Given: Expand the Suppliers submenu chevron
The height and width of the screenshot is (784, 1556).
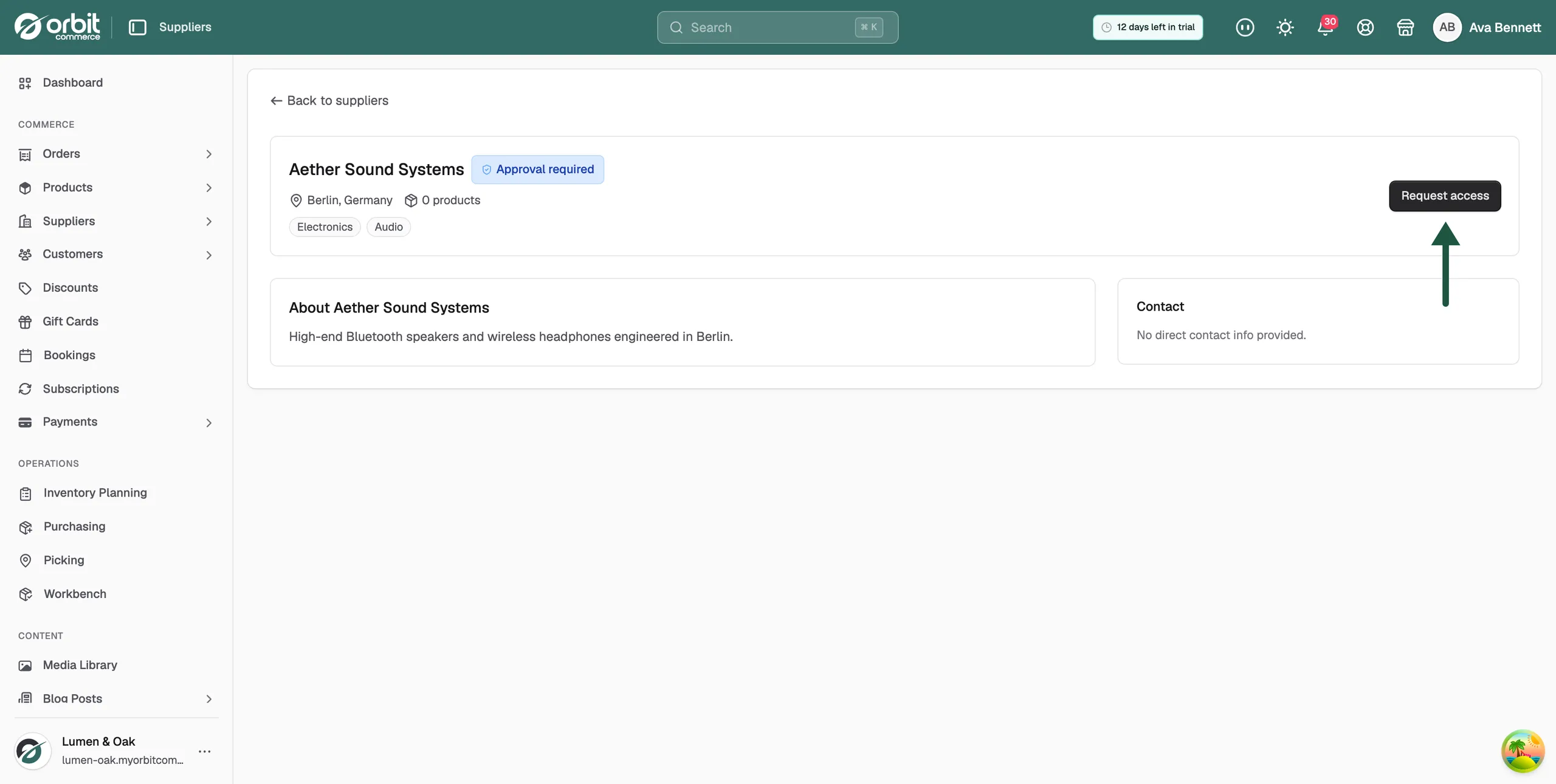Looking at the screenshot, I should [x=208, y=221].
